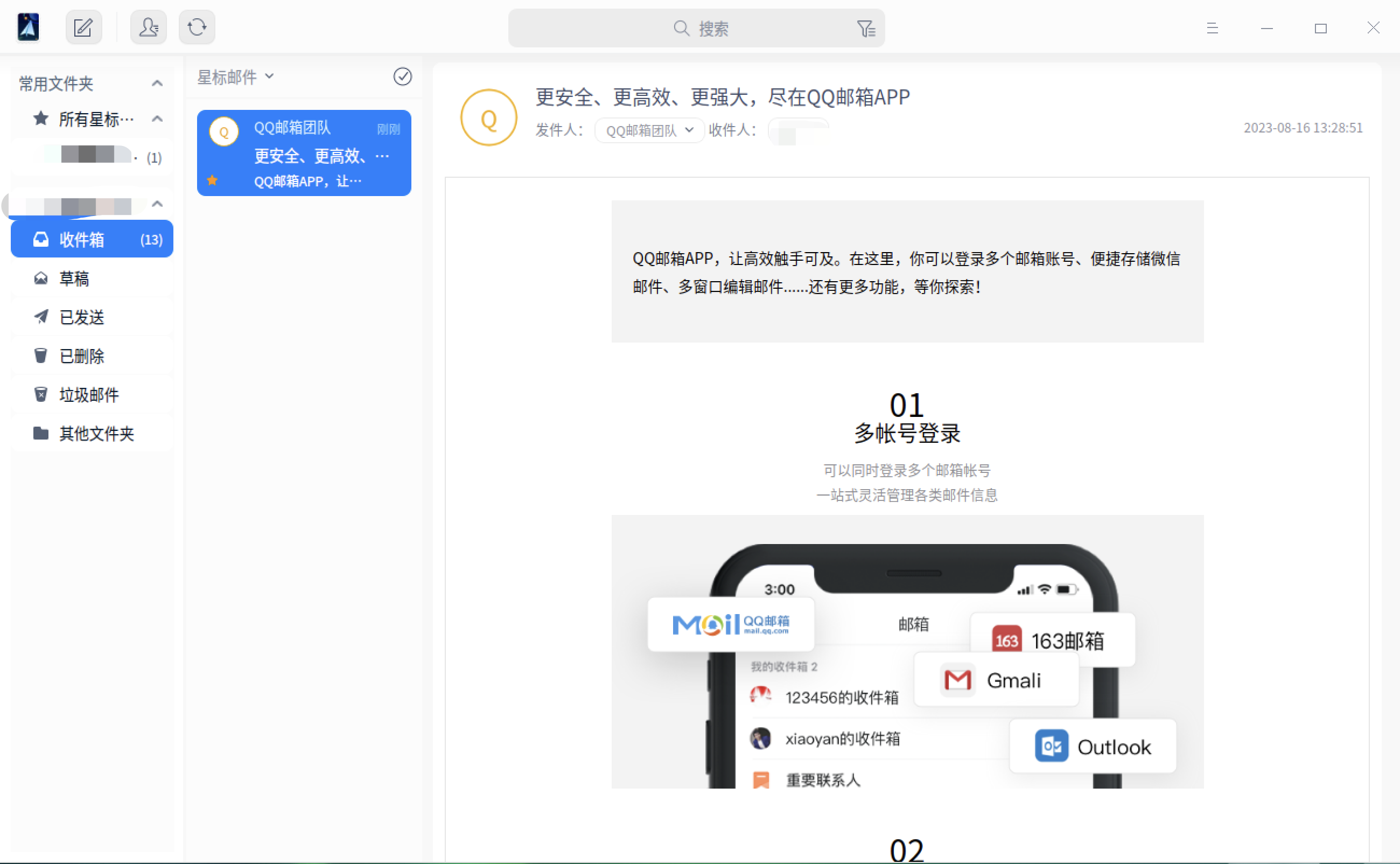Maximize the mail window
The image size is (1400, 864).
[x=1321, y=28]
